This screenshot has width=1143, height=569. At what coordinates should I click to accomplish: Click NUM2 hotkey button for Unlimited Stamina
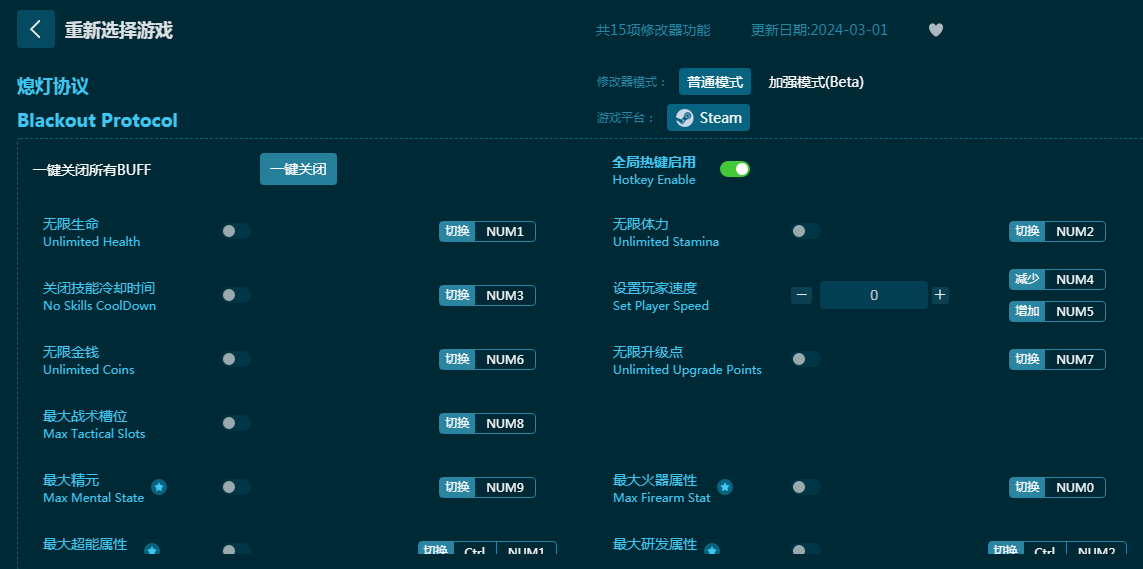pyautogui.click(x=1057, y=232)
